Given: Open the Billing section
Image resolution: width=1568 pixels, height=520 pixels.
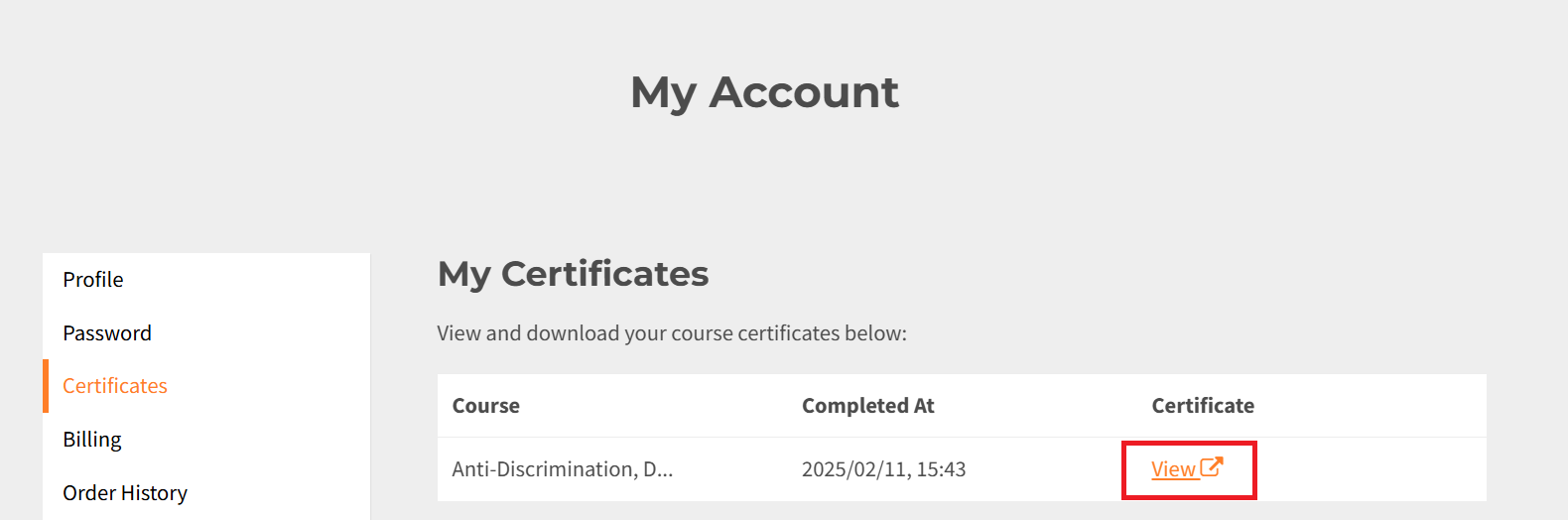Looking at the screenshot, I should 92,440.
